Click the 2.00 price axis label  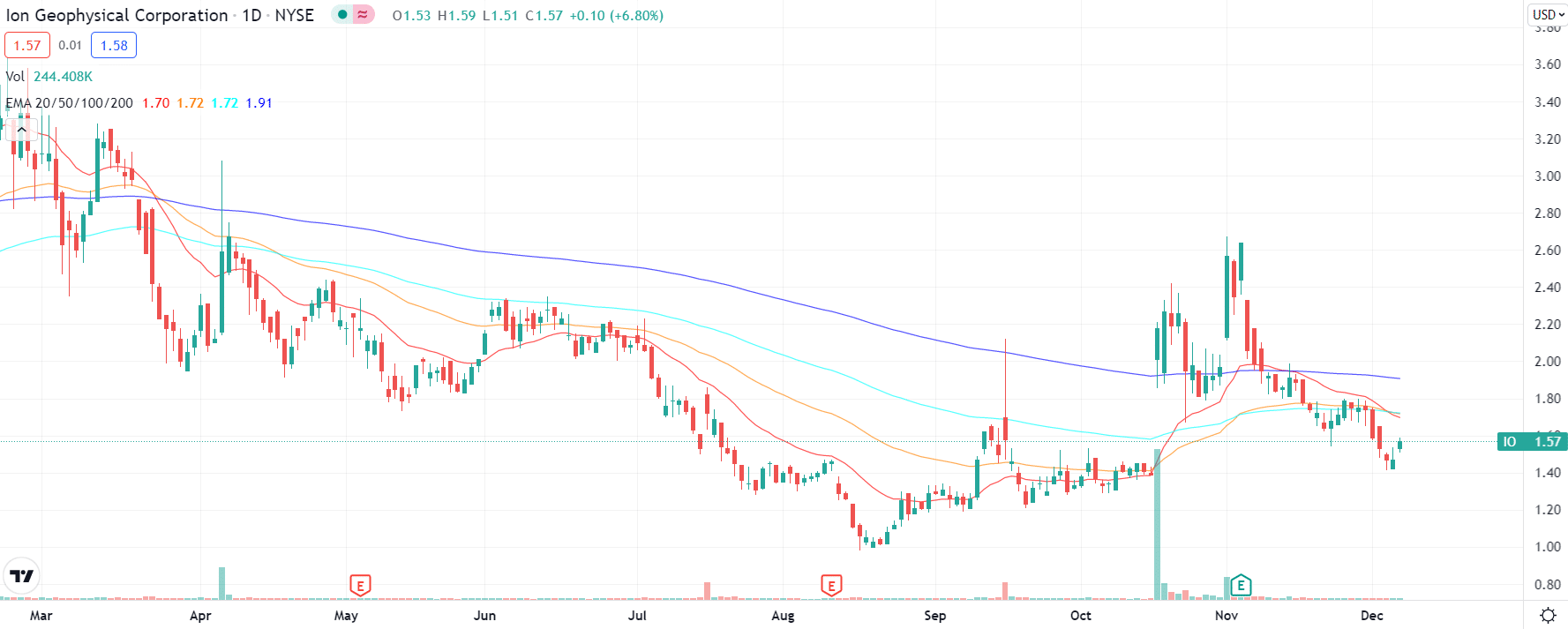click(1548, 361)
